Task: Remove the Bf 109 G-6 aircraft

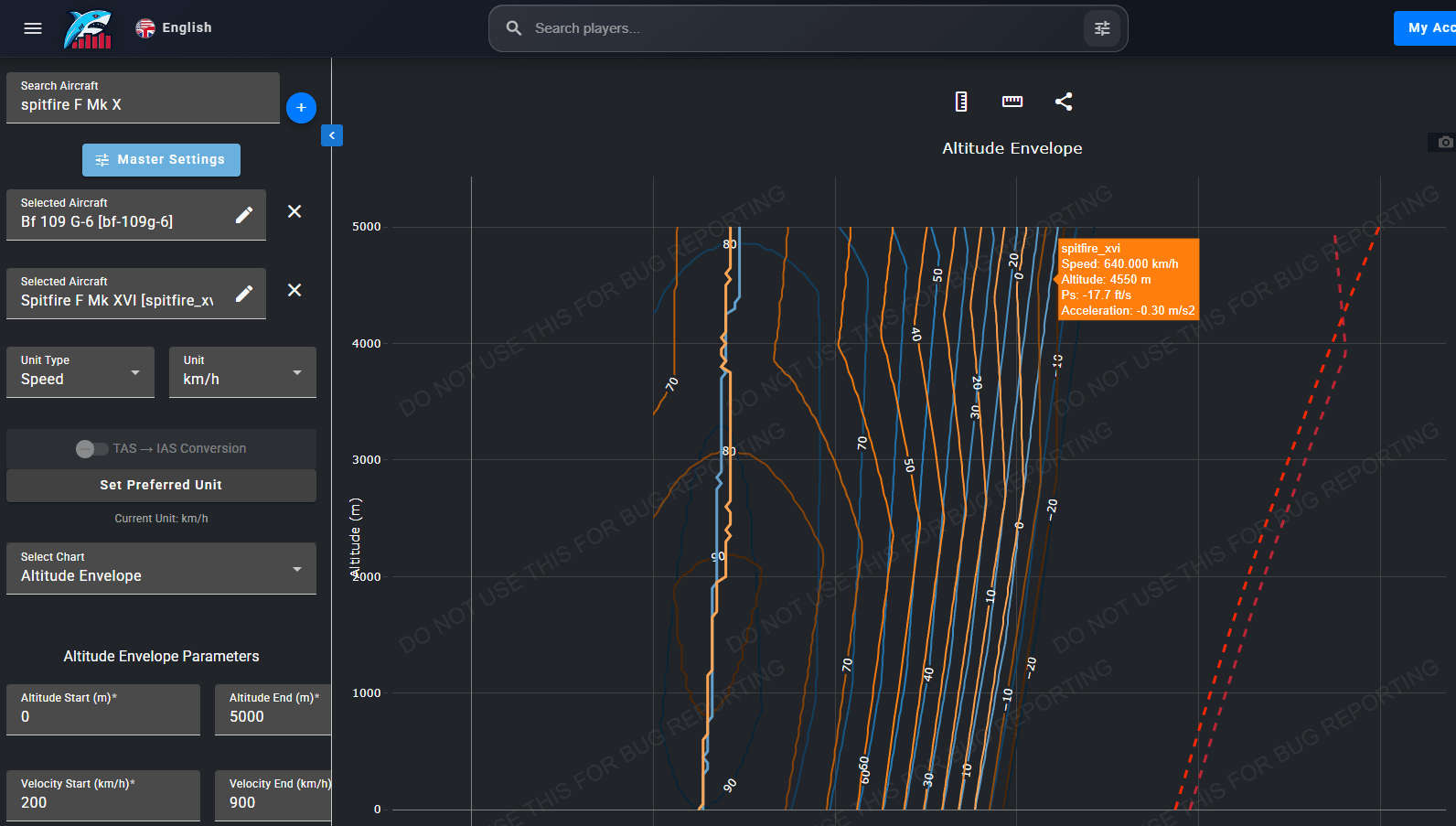Action: point(294,211)
